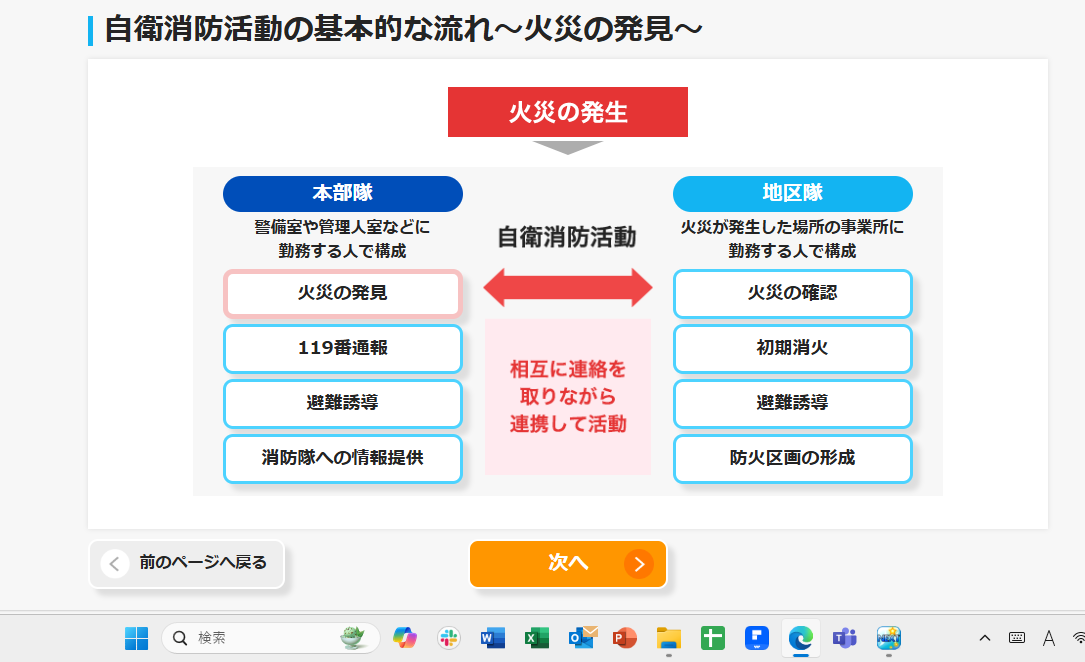Switch to Microsoft Edge in taskbar
Viewport: 1085px width, 662px height.
click(x=800, y=638)
